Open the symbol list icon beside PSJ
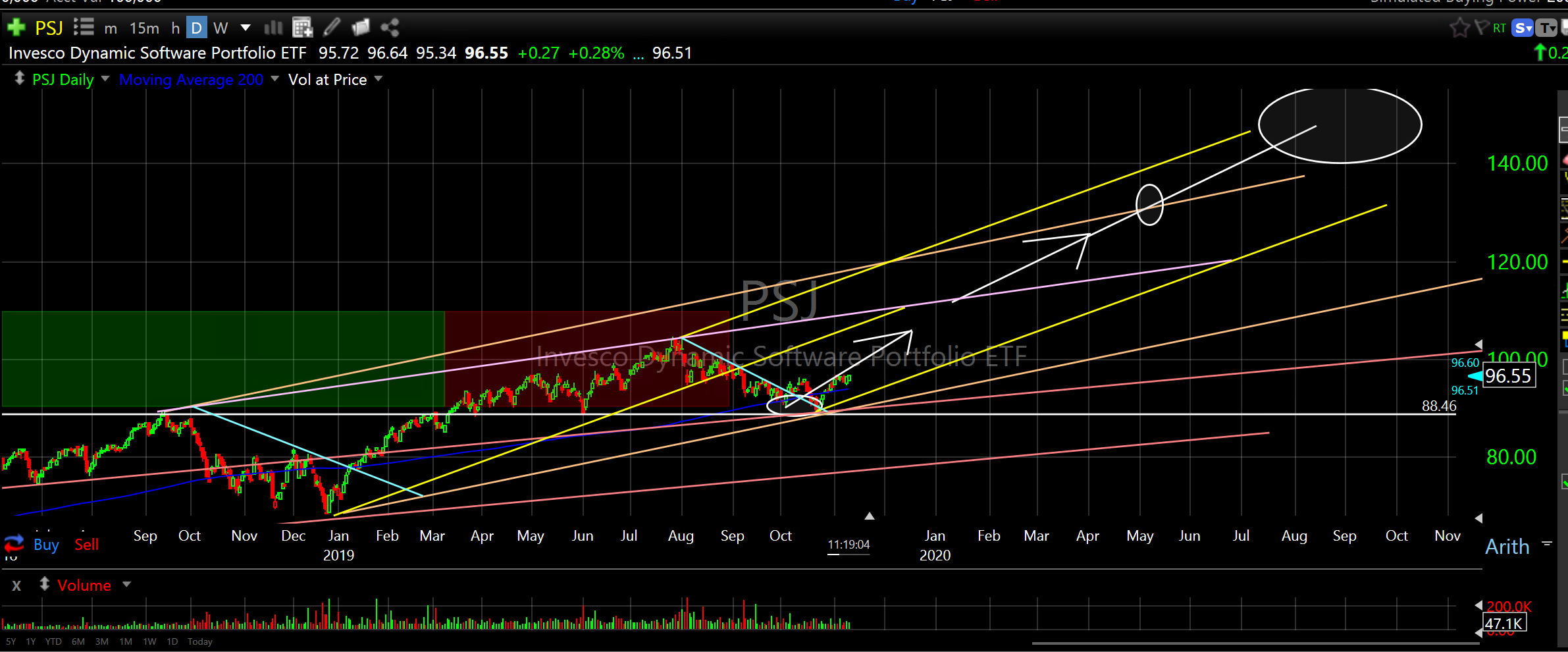 coord(84,28)
